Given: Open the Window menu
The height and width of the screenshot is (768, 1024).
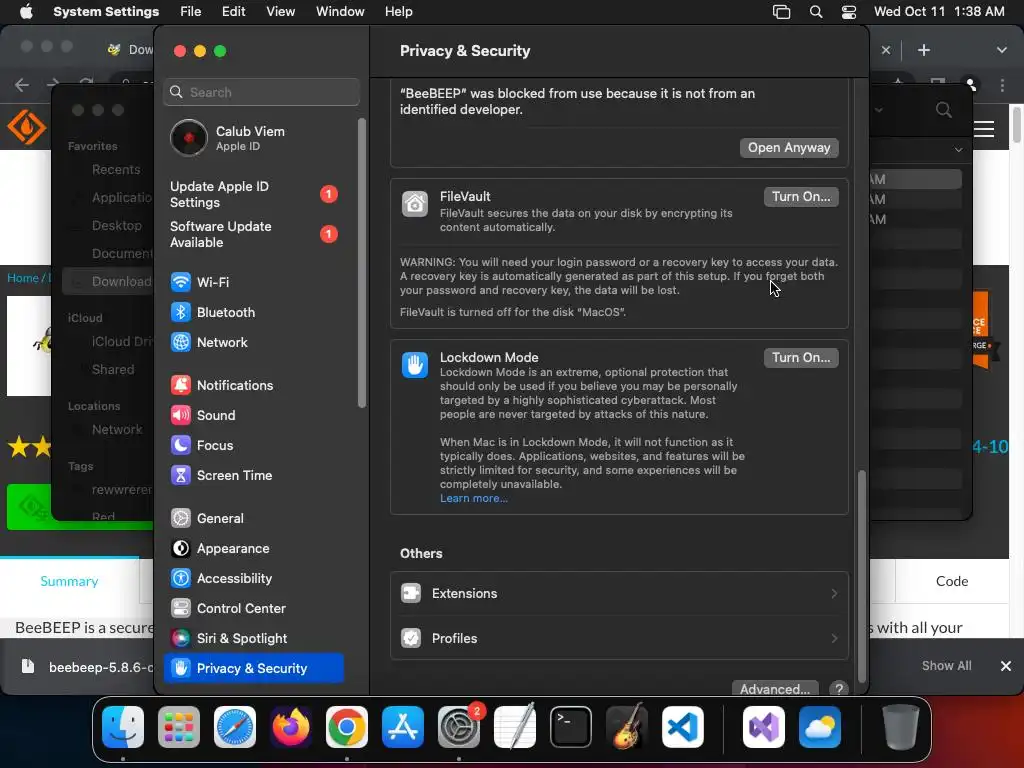Looking at the screenshot, I should click(x=340, y=12).
